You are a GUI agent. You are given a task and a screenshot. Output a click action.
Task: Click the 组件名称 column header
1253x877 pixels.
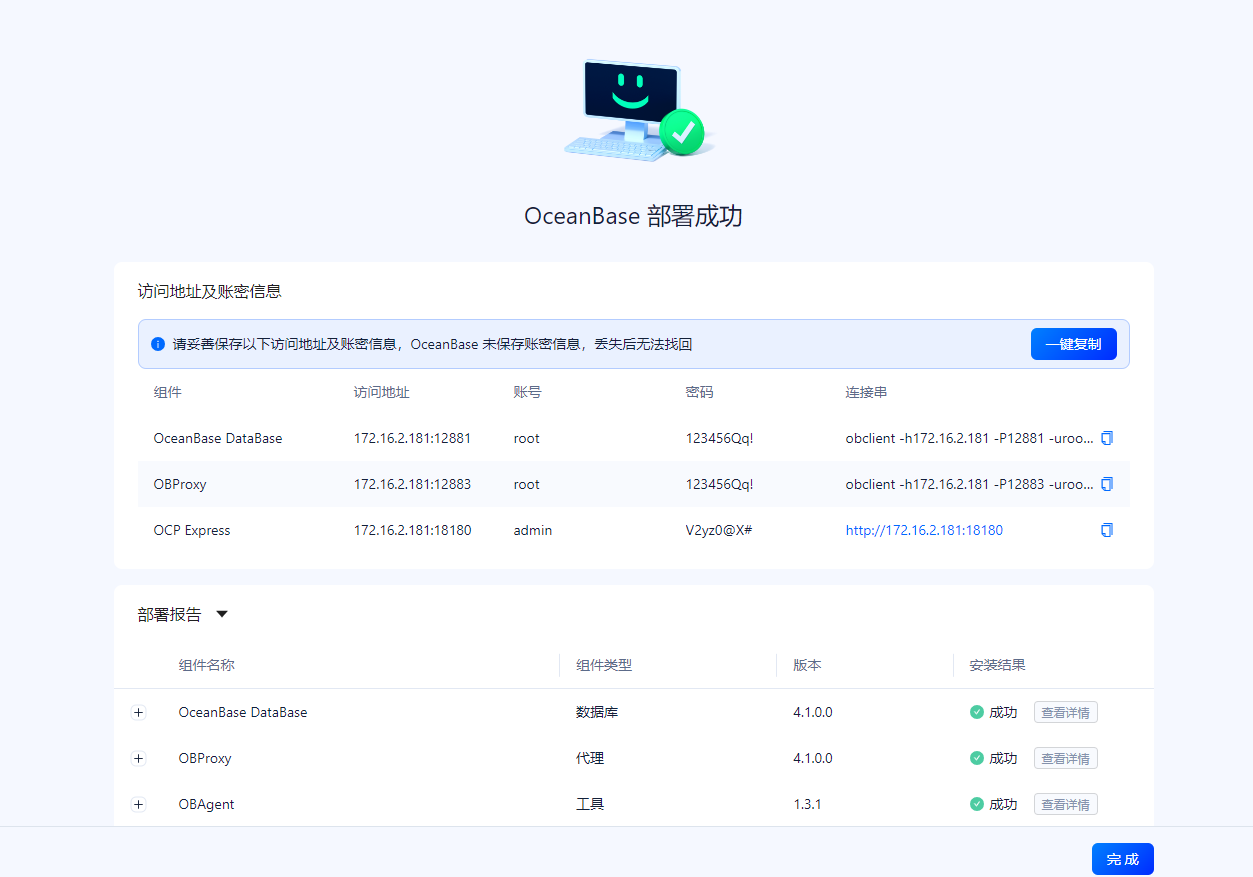(x=207, y=665)
